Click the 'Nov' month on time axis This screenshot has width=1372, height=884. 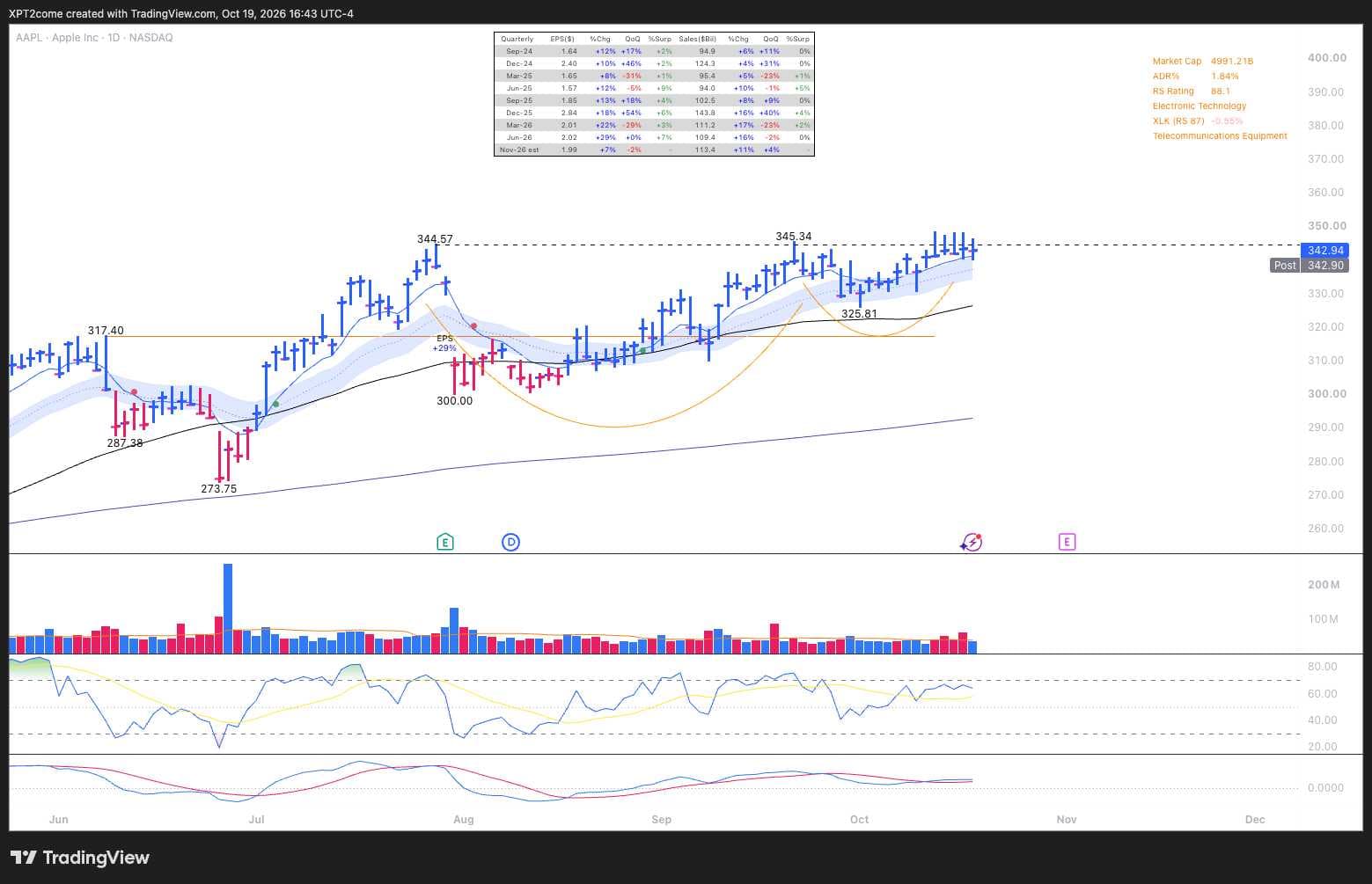point(1066,820)
